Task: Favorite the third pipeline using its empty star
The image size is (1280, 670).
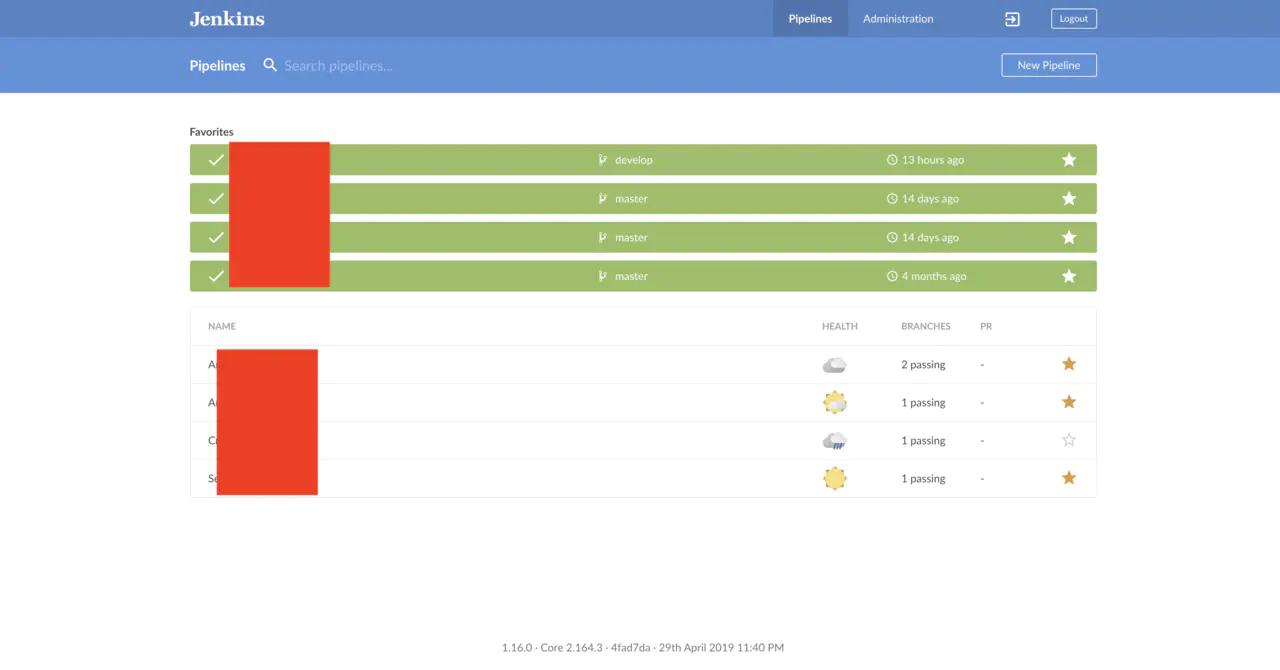Action: 1069,440
